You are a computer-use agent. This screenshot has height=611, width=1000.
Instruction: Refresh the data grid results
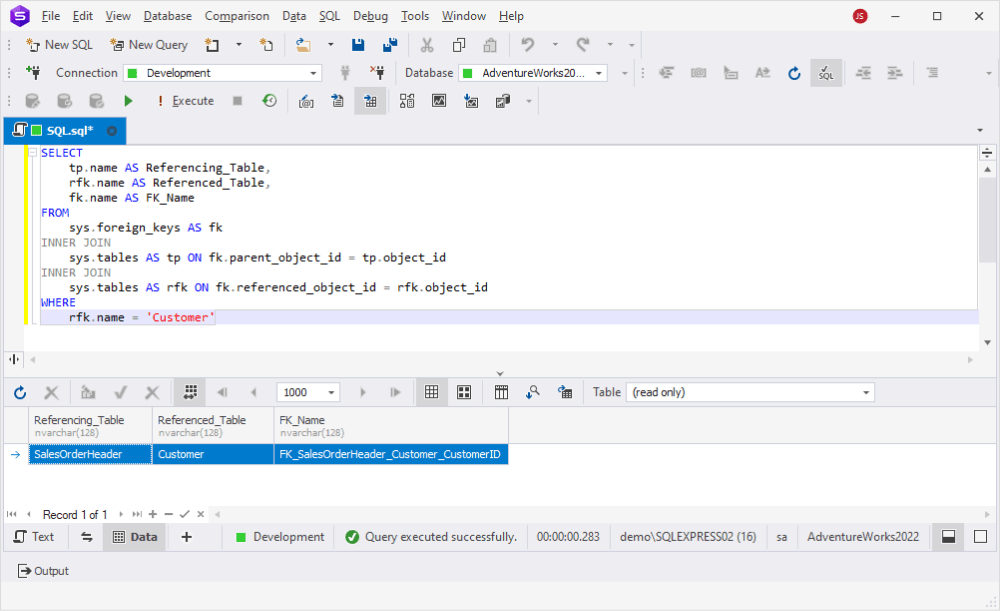pyautogui.click(x=20, y=392)
